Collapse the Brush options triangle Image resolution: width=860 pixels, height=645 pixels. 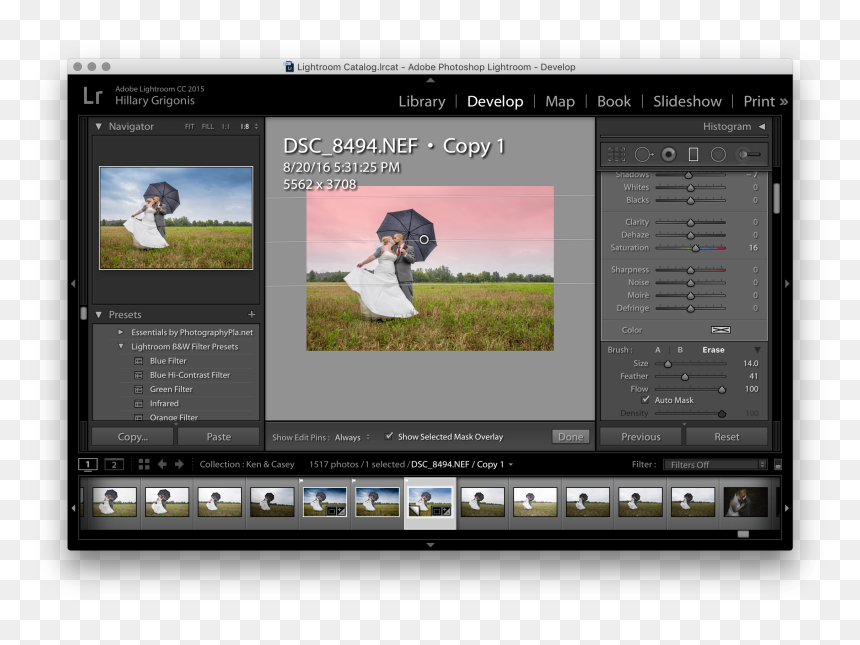[757, 350]
